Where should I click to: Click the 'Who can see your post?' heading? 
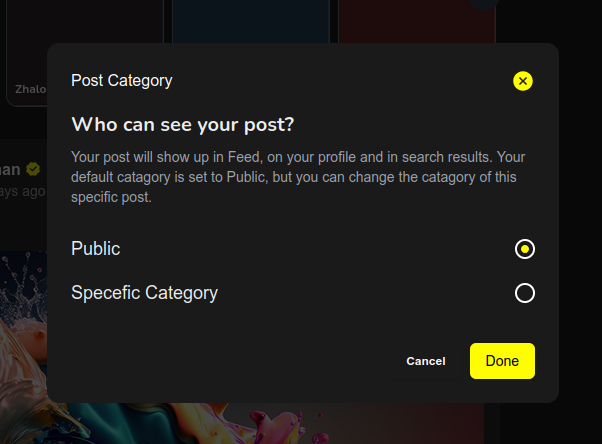point(183,125)
